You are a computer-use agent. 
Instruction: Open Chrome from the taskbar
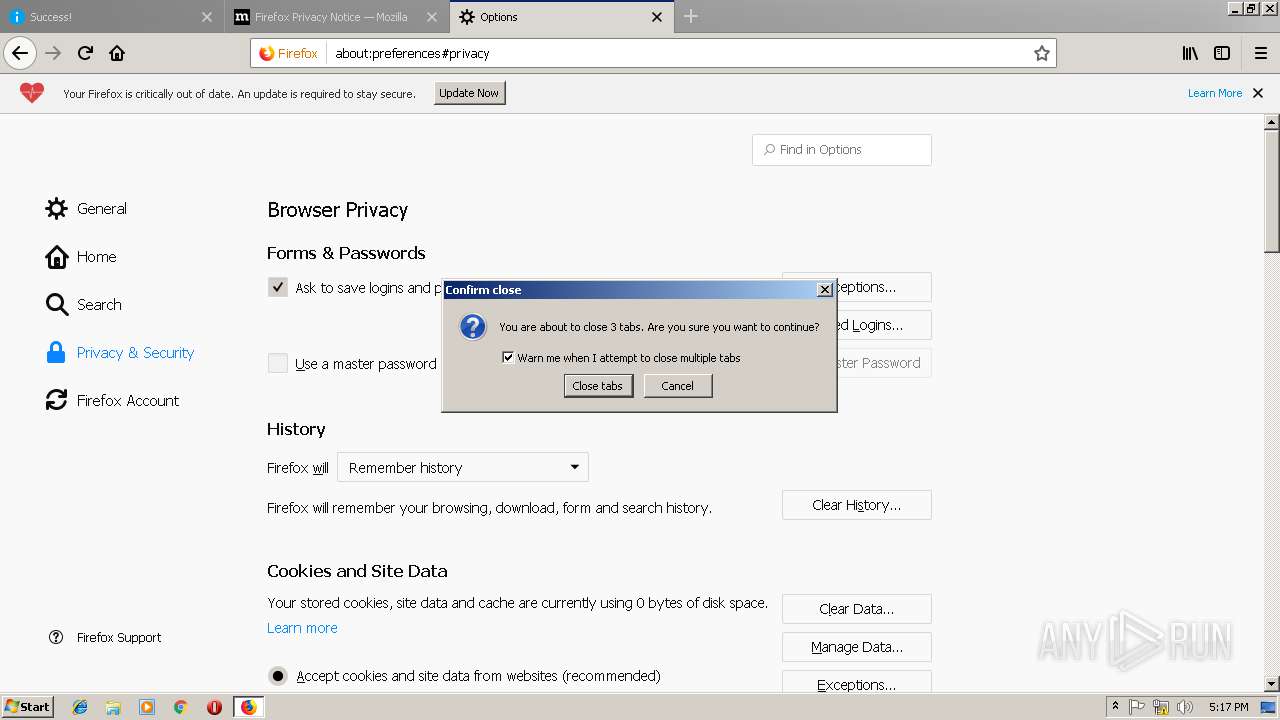click(180, 707)
